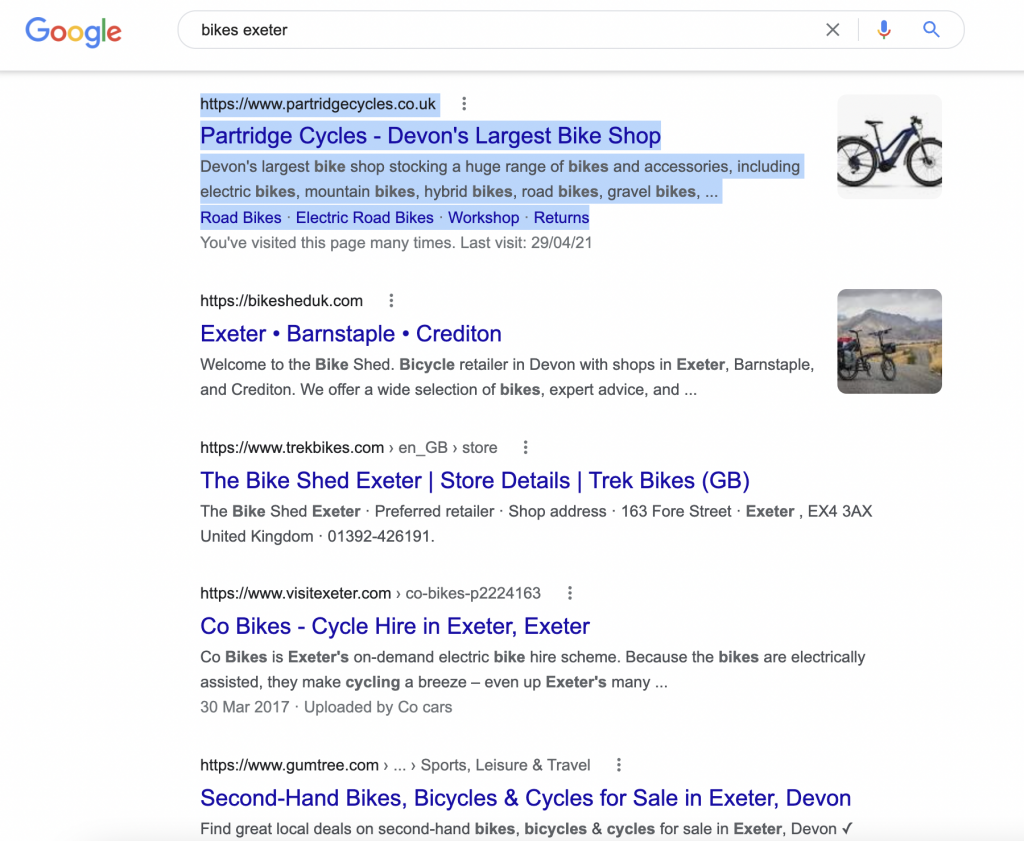Click the electric bike thumbnail image
The height and width of the screenshot is (841, 1024).
click(889, 147)
